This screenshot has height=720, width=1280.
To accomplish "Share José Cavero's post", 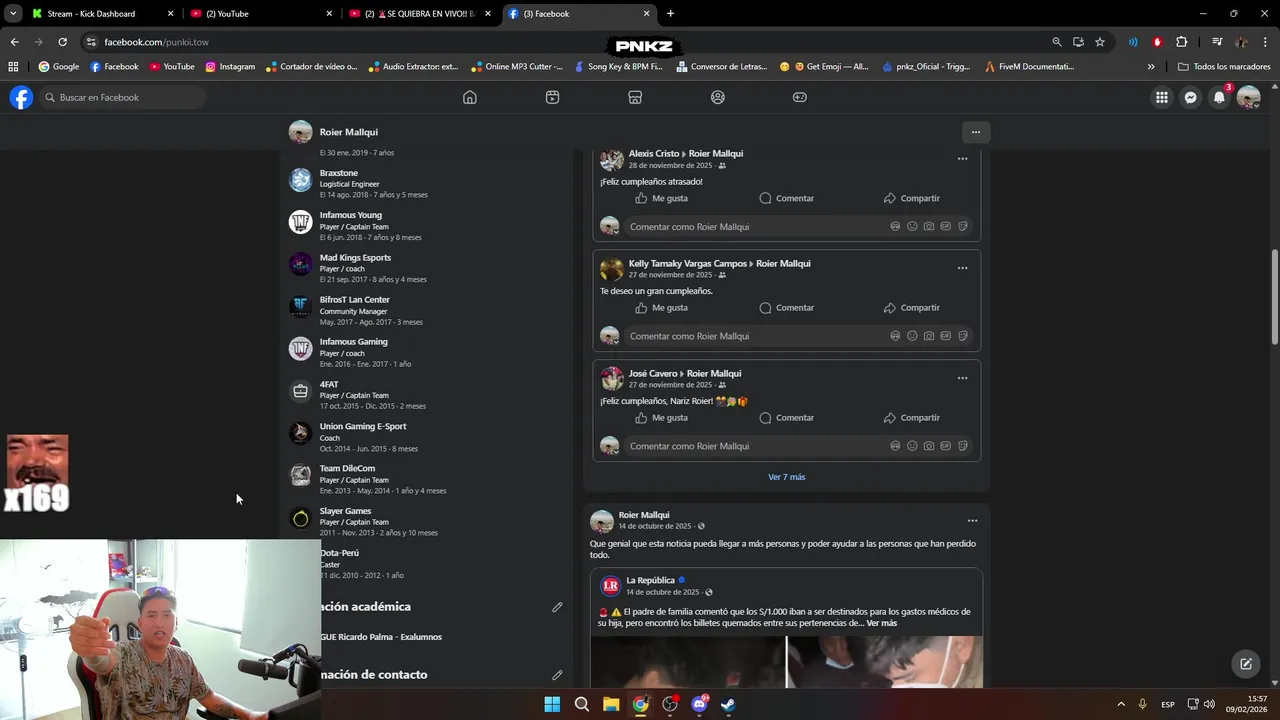I will 911,418.
